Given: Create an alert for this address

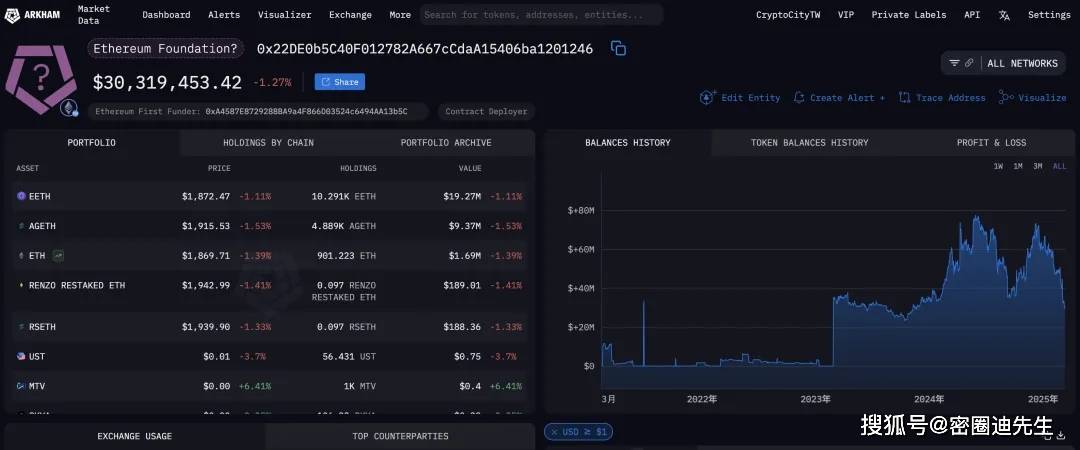Looking at the screenshot, I should coord(839,98).
